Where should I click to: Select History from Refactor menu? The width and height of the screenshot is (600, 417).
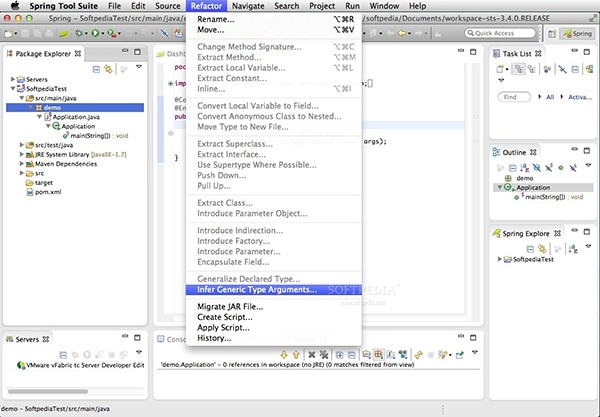[x=274, y=338]
